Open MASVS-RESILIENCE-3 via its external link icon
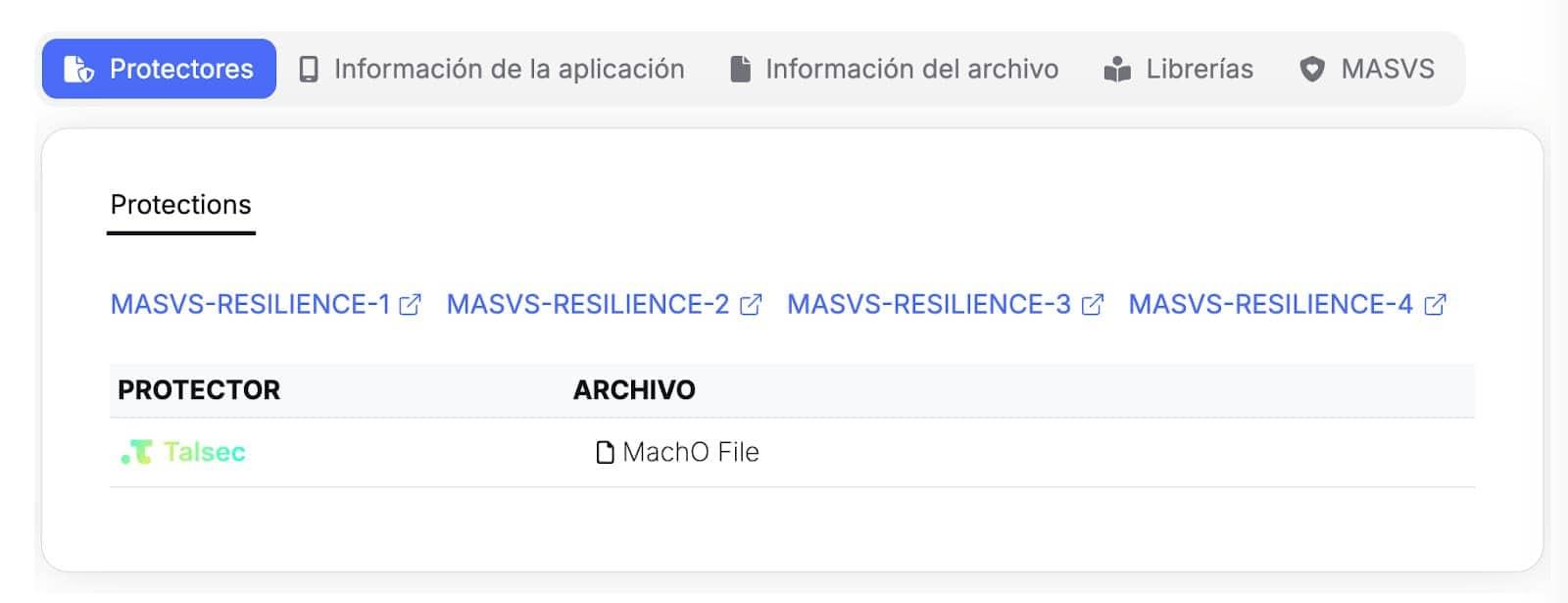The width and height of the screenshot is (1568, 603). [1091, 304]
